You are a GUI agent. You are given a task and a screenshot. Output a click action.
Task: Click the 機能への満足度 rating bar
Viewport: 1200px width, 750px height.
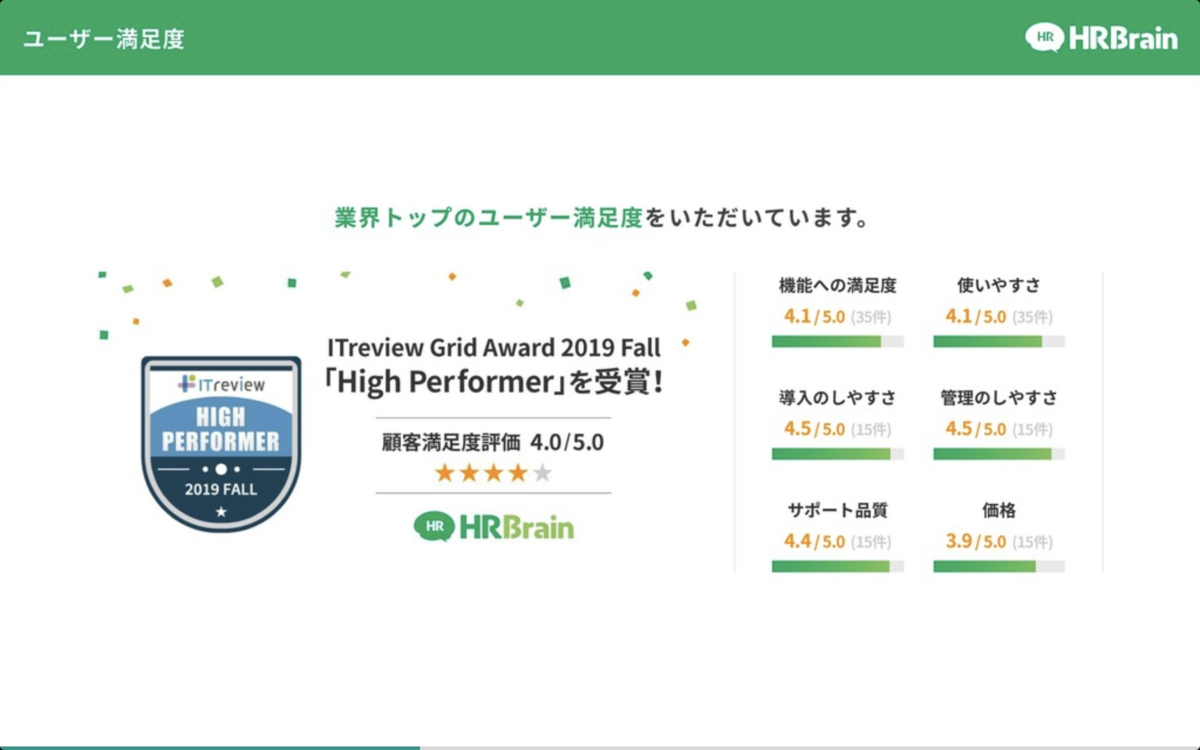(838, 341)
